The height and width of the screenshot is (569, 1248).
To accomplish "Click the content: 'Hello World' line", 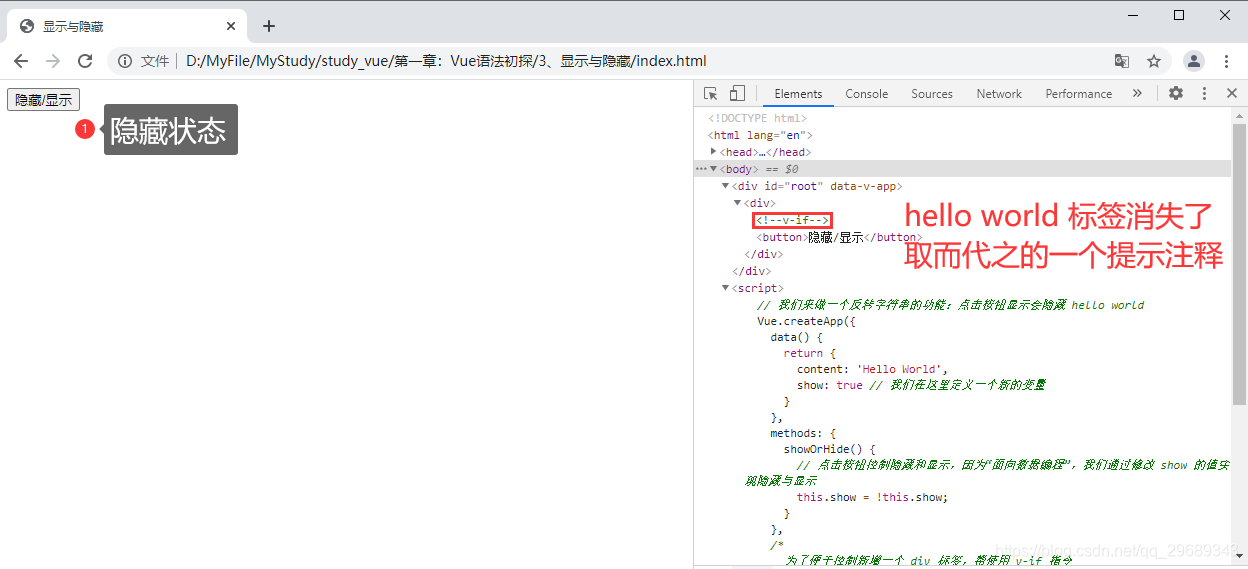I will (871, 369).
